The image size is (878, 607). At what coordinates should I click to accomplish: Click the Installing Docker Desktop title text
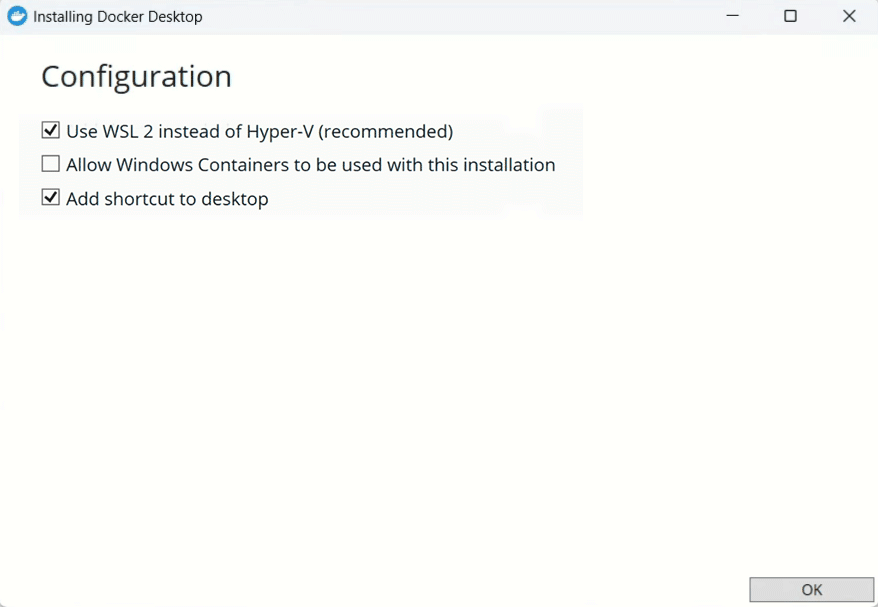118,16
